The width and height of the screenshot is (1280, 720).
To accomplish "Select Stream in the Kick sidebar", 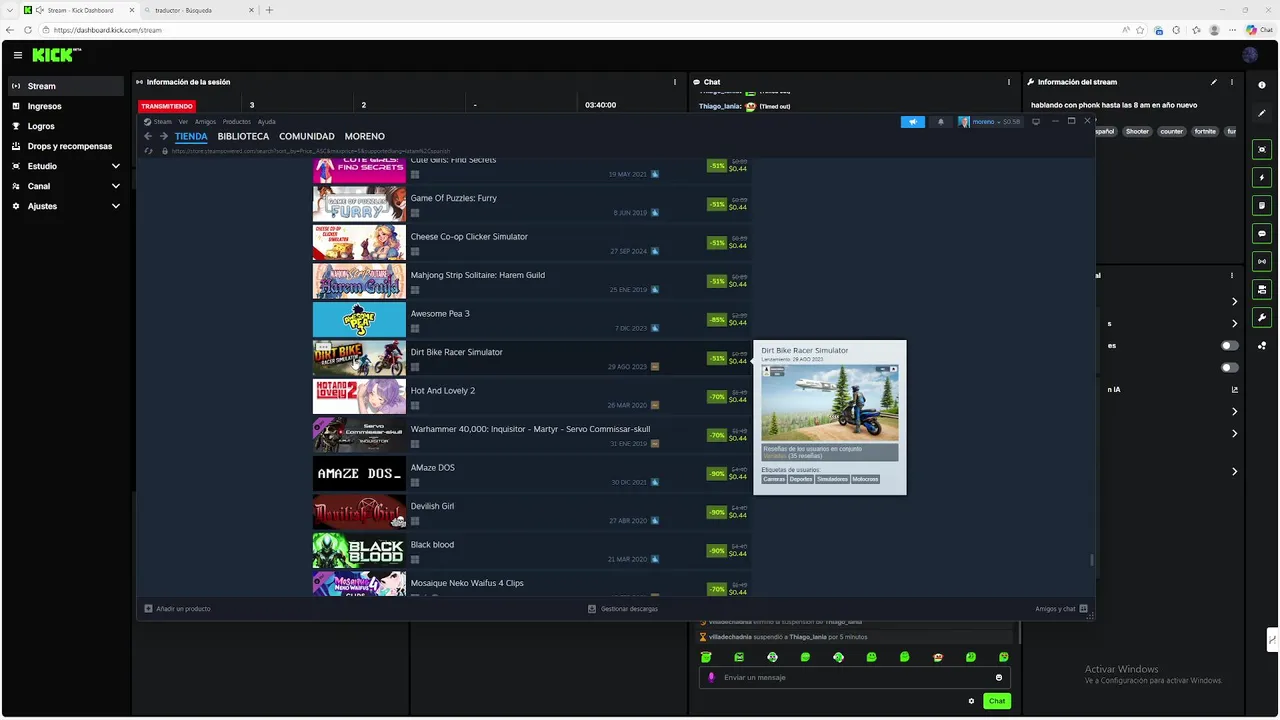I will point(66,86).
